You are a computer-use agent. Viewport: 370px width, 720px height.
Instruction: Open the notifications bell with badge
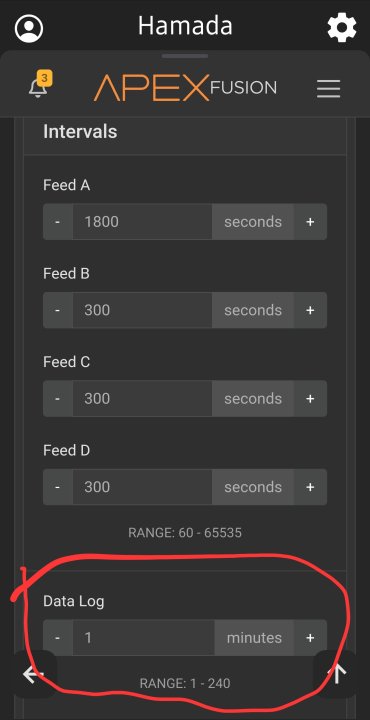[40, 85]
